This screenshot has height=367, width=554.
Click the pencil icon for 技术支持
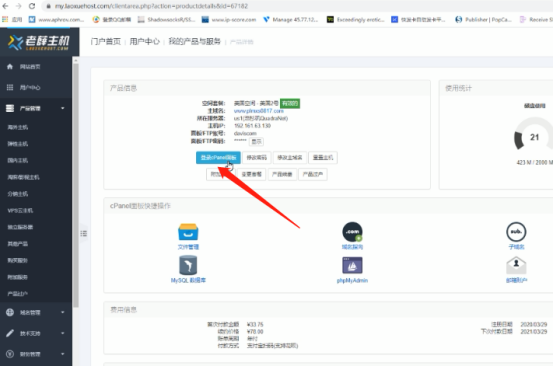10,333
